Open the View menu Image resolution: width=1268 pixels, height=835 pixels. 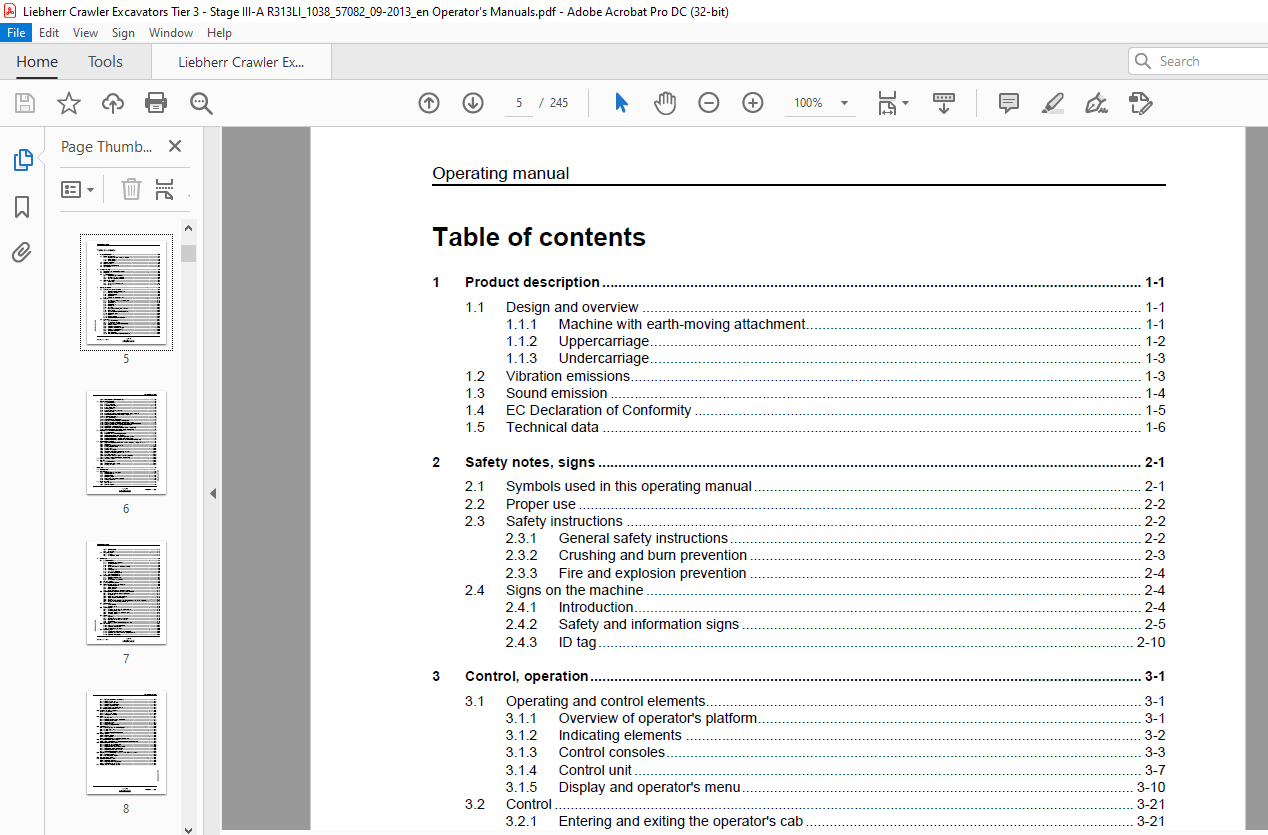[x=85, y=33]
